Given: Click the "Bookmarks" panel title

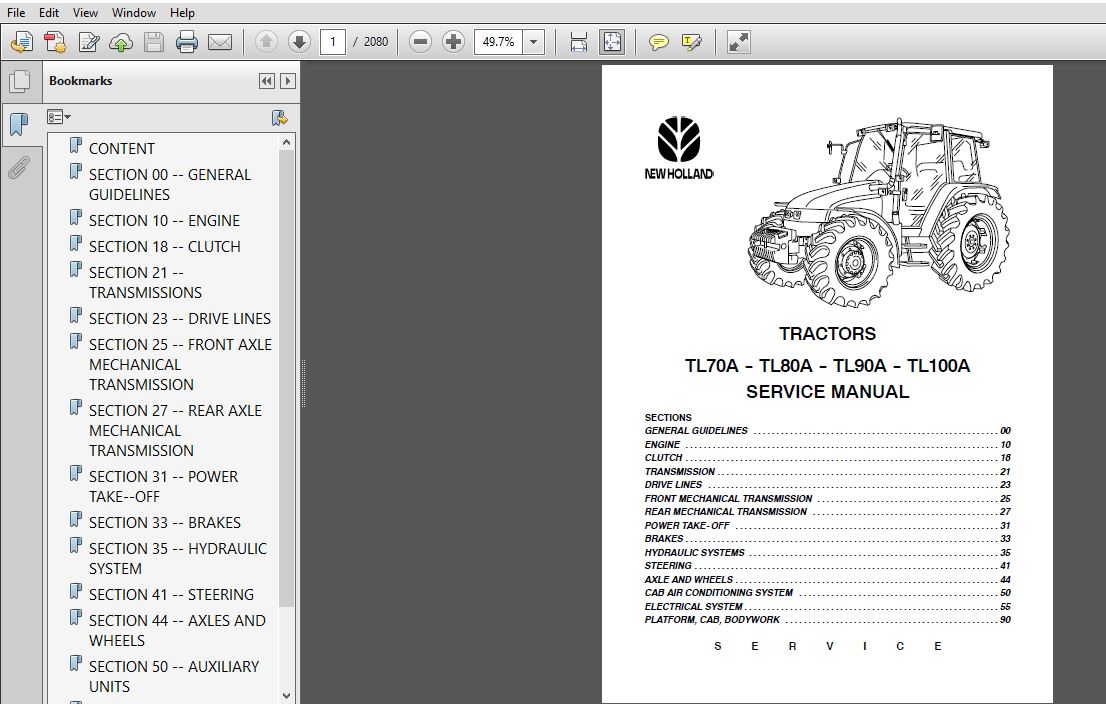Looking at the screenshot, I should click(80, 81).
